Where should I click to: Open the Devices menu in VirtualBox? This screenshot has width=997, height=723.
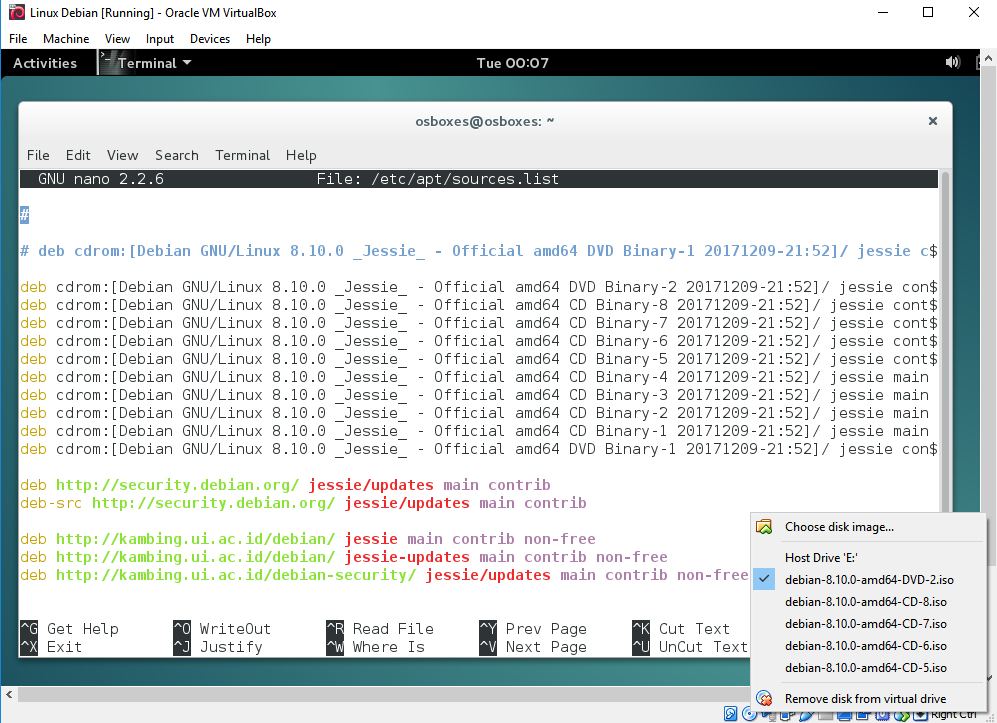coord(209,39)
